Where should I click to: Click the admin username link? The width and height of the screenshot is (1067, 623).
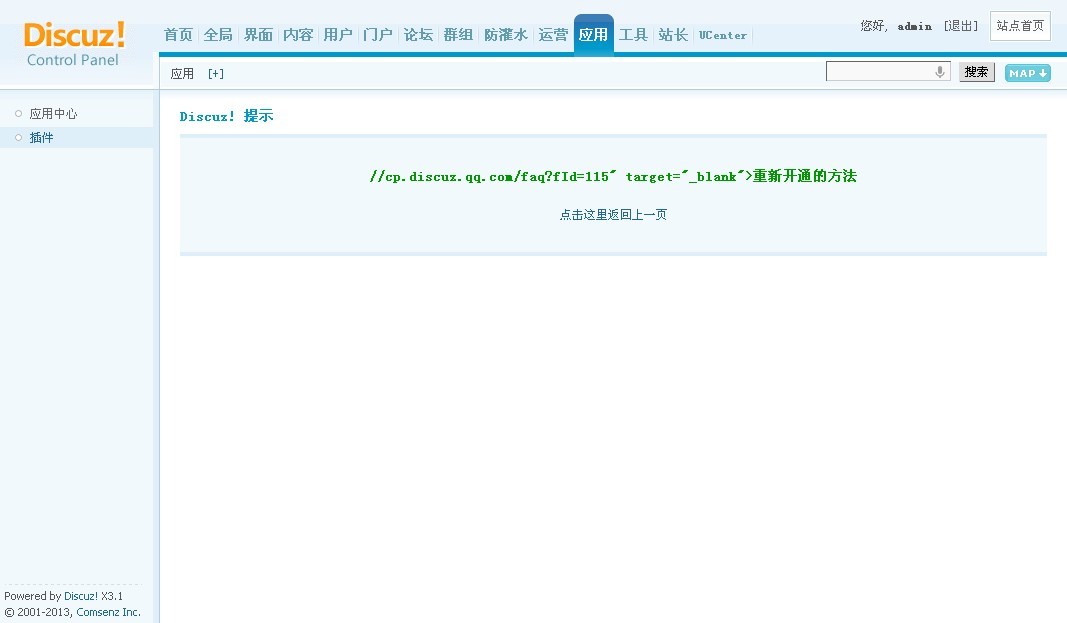pos(915,27)
